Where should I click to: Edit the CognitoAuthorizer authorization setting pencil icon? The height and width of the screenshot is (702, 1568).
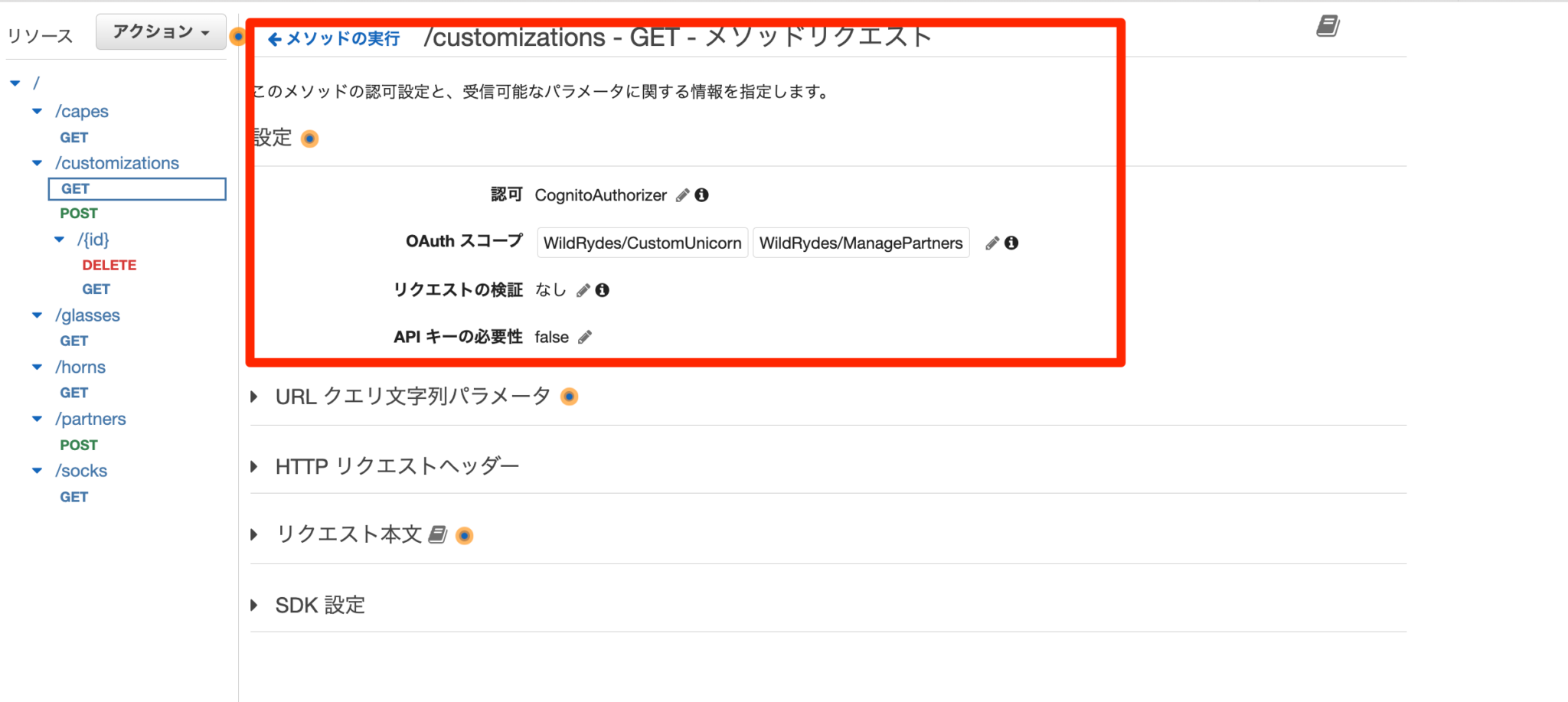[x=684, y=195]
